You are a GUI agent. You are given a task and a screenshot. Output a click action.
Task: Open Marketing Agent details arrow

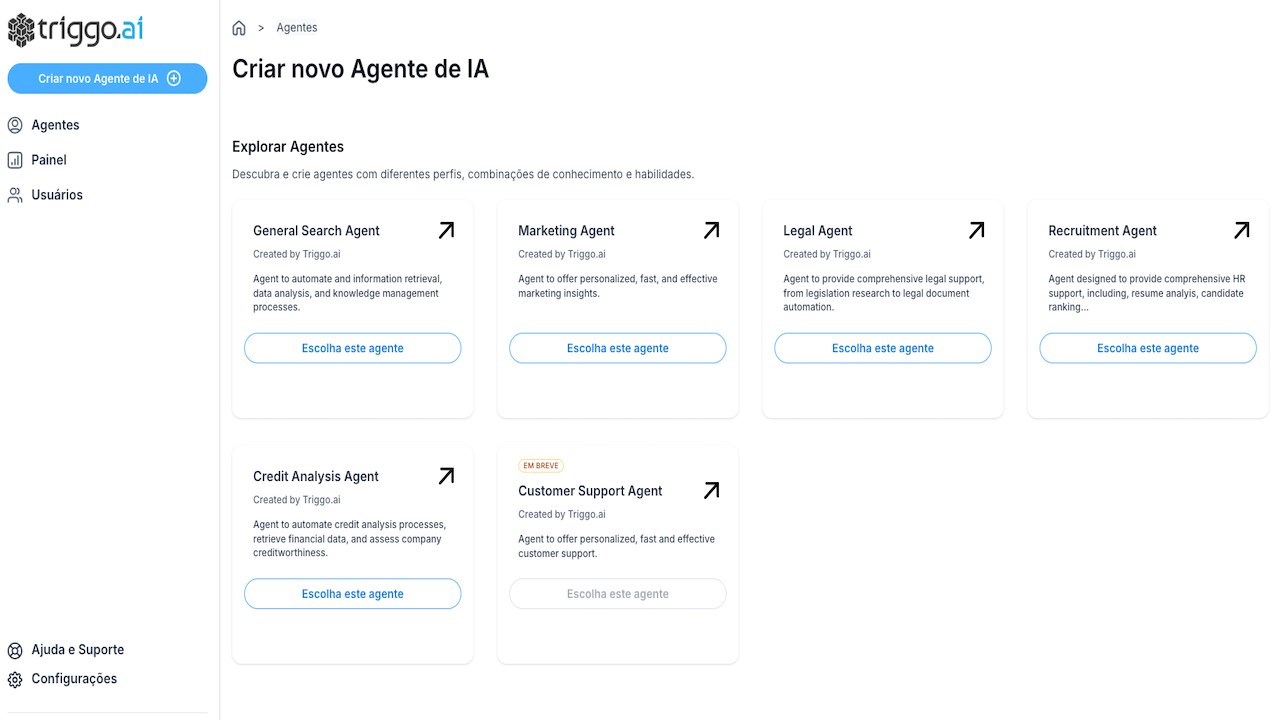point(711,230)
